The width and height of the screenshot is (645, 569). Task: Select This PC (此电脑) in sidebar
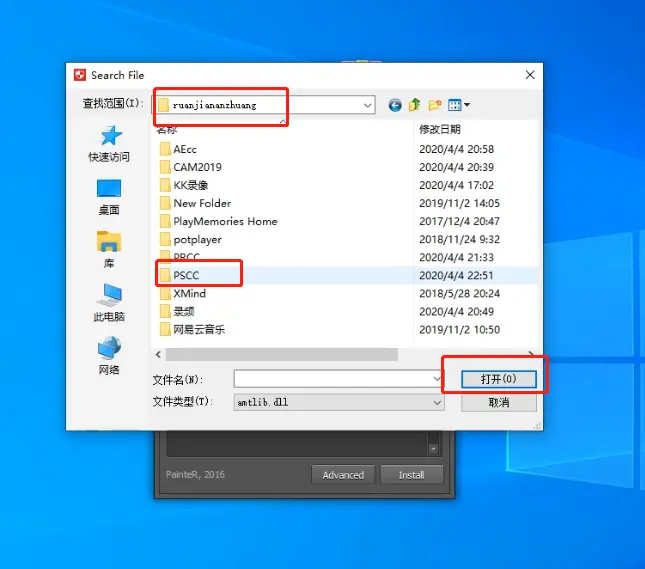[109, 302]
